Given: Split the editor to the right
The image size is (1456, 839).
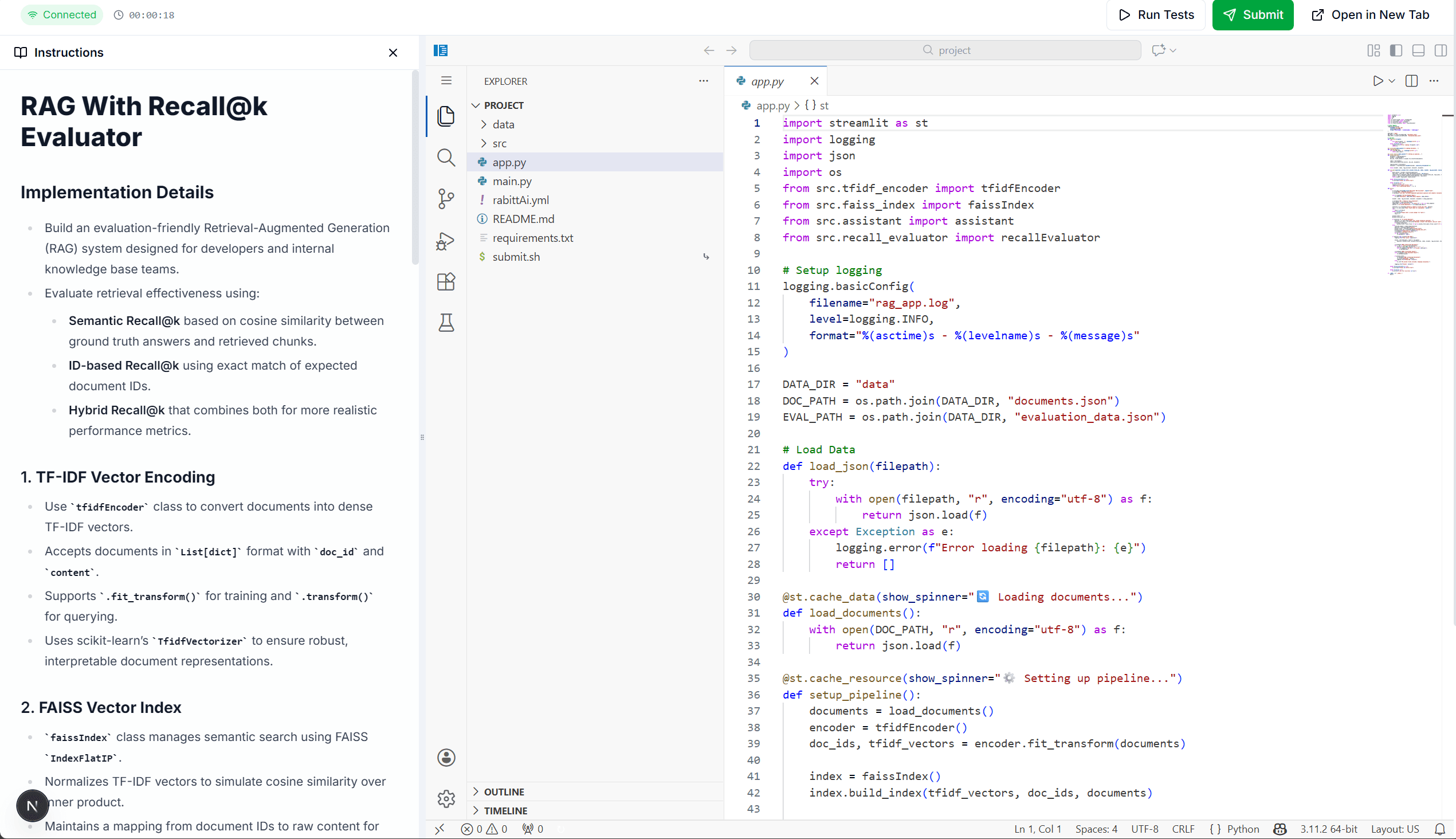Looking at the screenshot, I should pos(1412,81).
